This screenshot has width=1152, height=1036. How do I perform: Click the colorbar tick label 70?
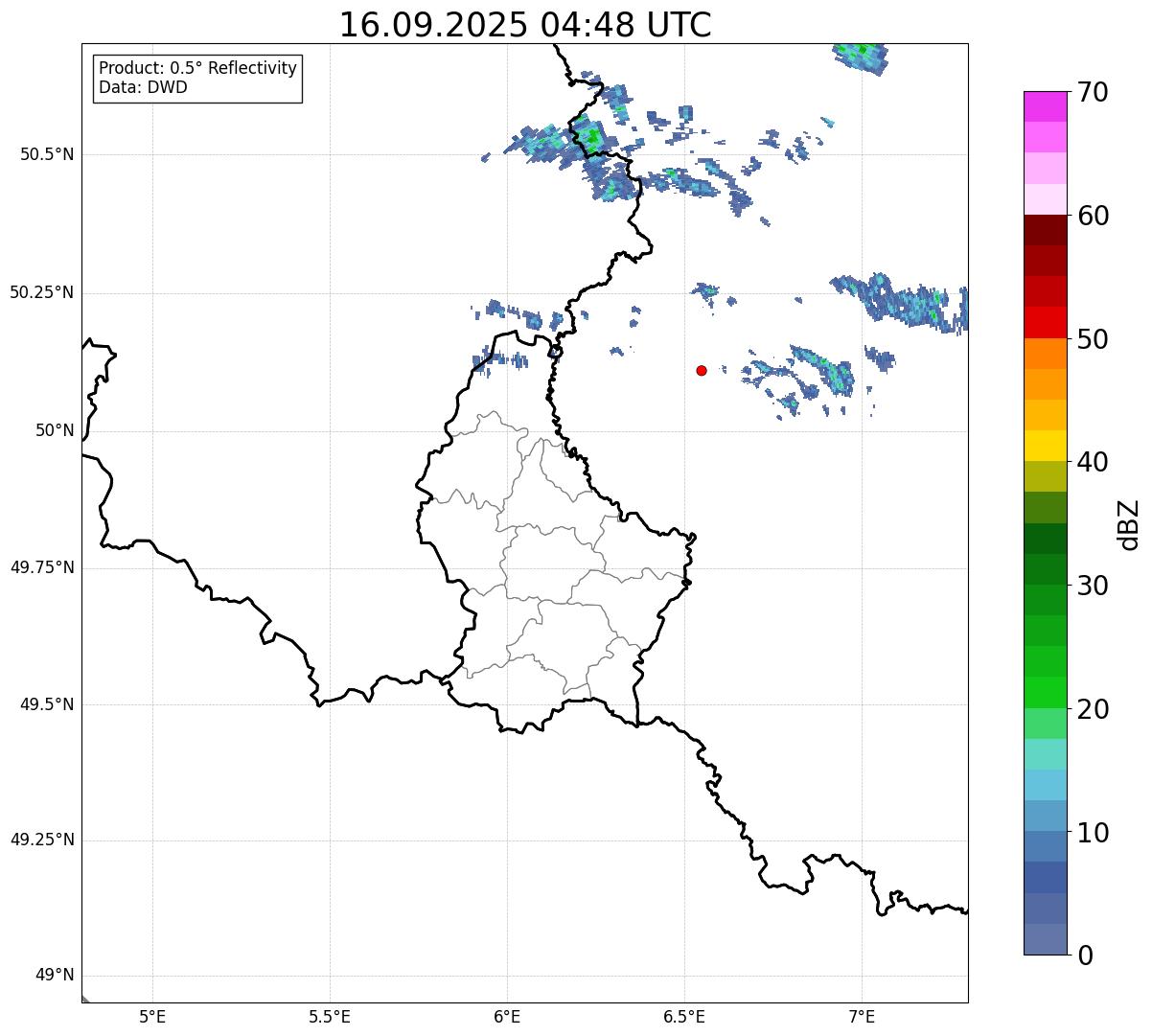(1093, 92)
